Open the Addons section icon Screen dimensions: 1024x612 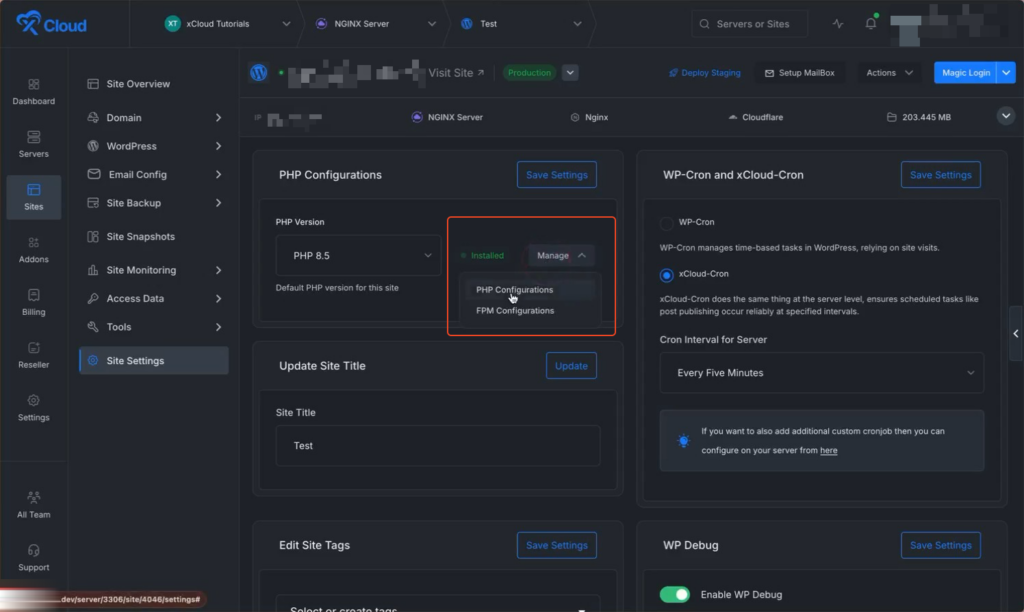33,249
